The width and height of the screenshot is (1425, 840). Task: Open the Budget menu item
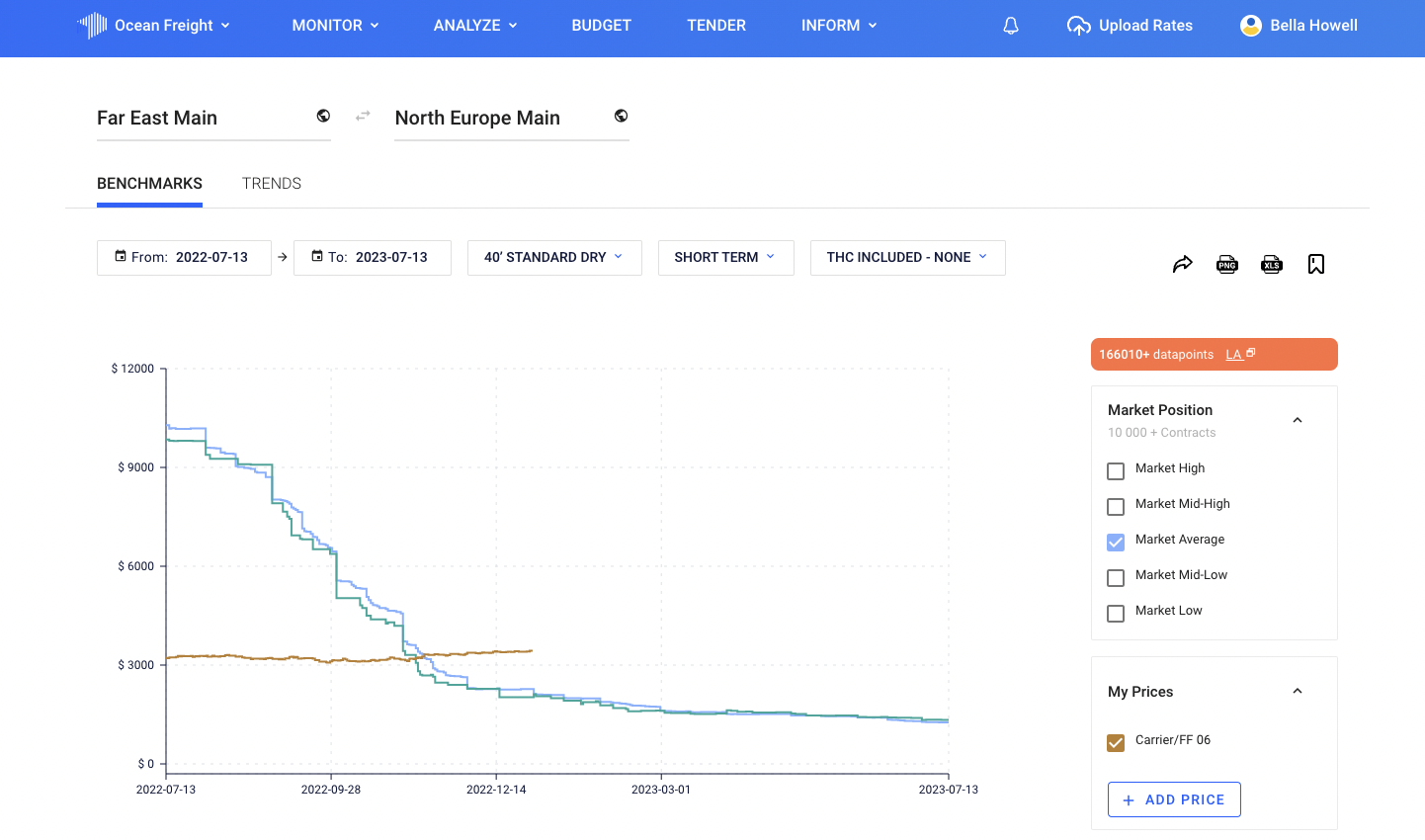pyautogui.click(x=601, y=26)
